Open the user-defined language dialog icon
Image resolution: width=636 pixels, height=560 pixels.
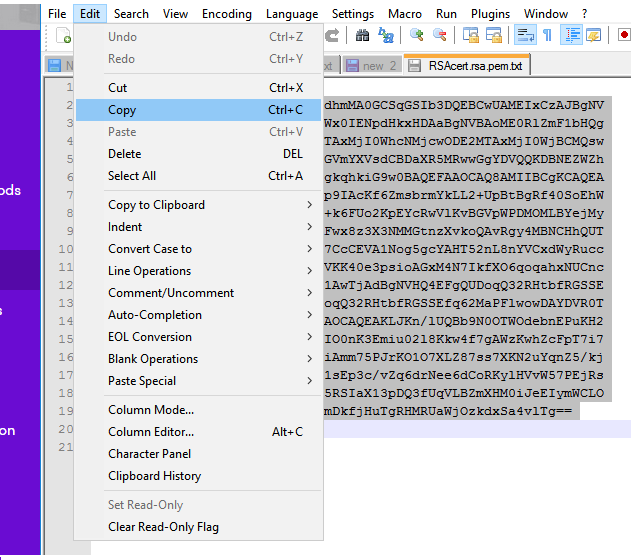click(x=594, y=35)
